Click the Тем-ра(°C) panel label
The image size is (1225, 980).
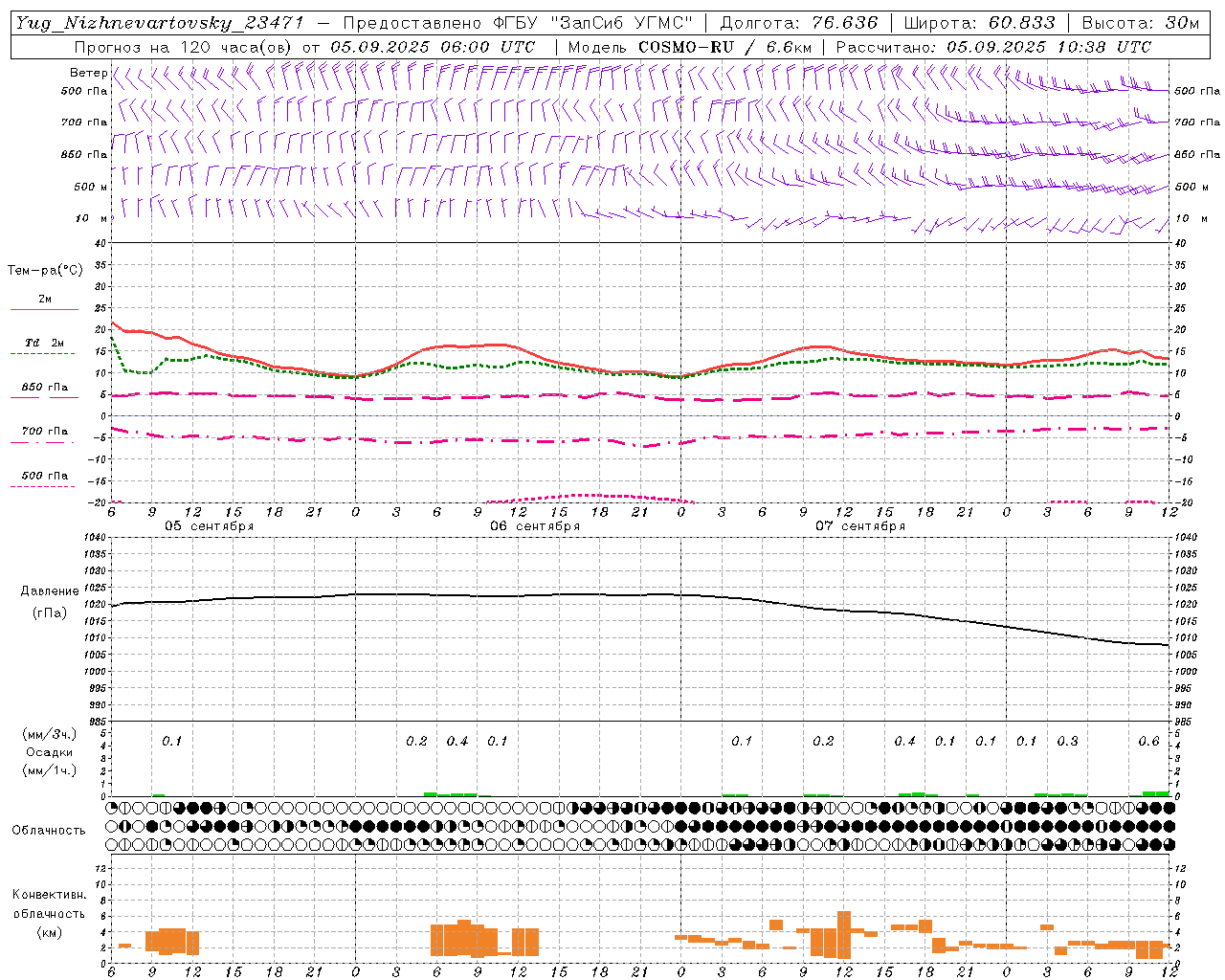45,271
